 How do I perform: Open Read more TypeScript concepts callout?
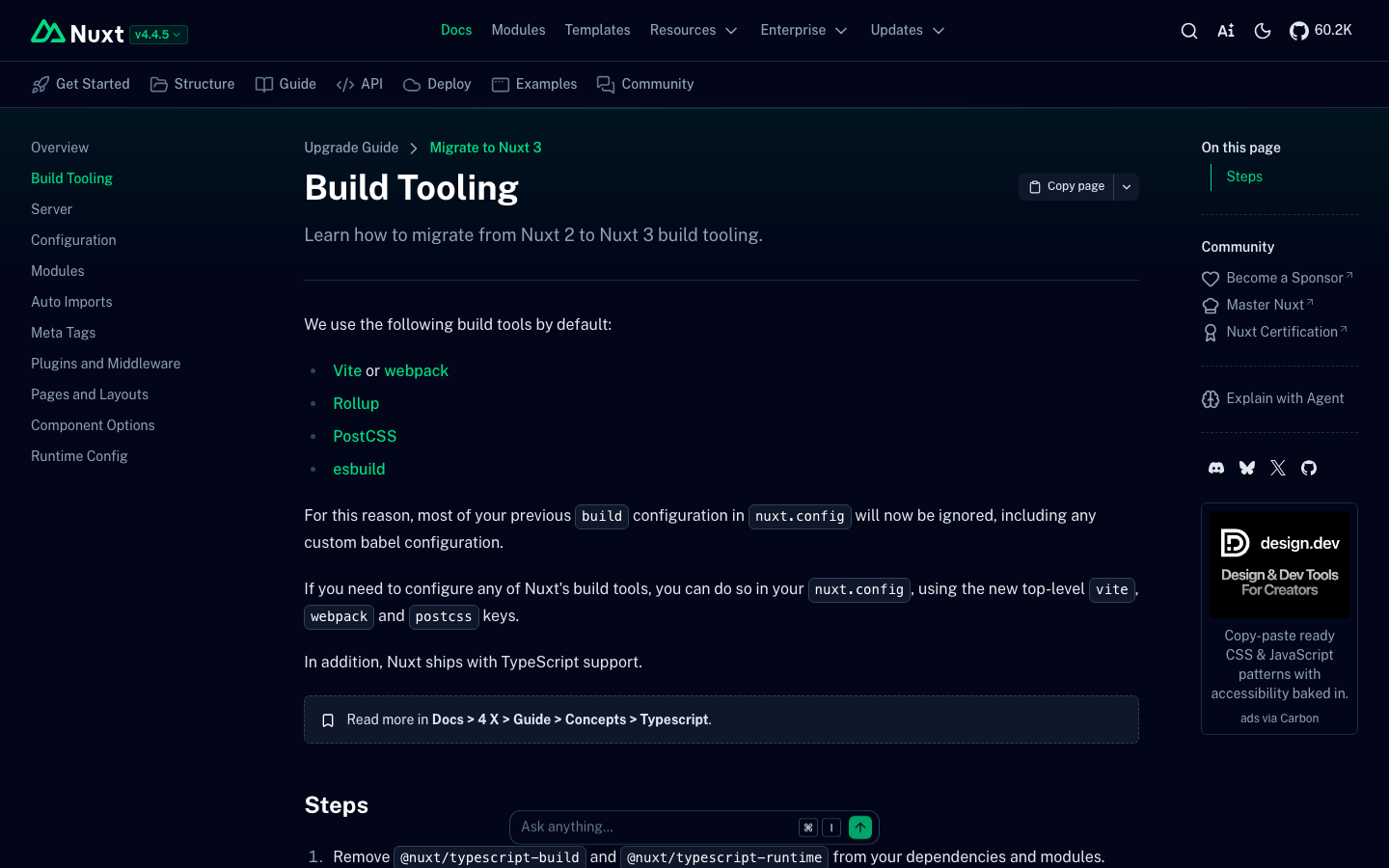(x=722, y=719)
